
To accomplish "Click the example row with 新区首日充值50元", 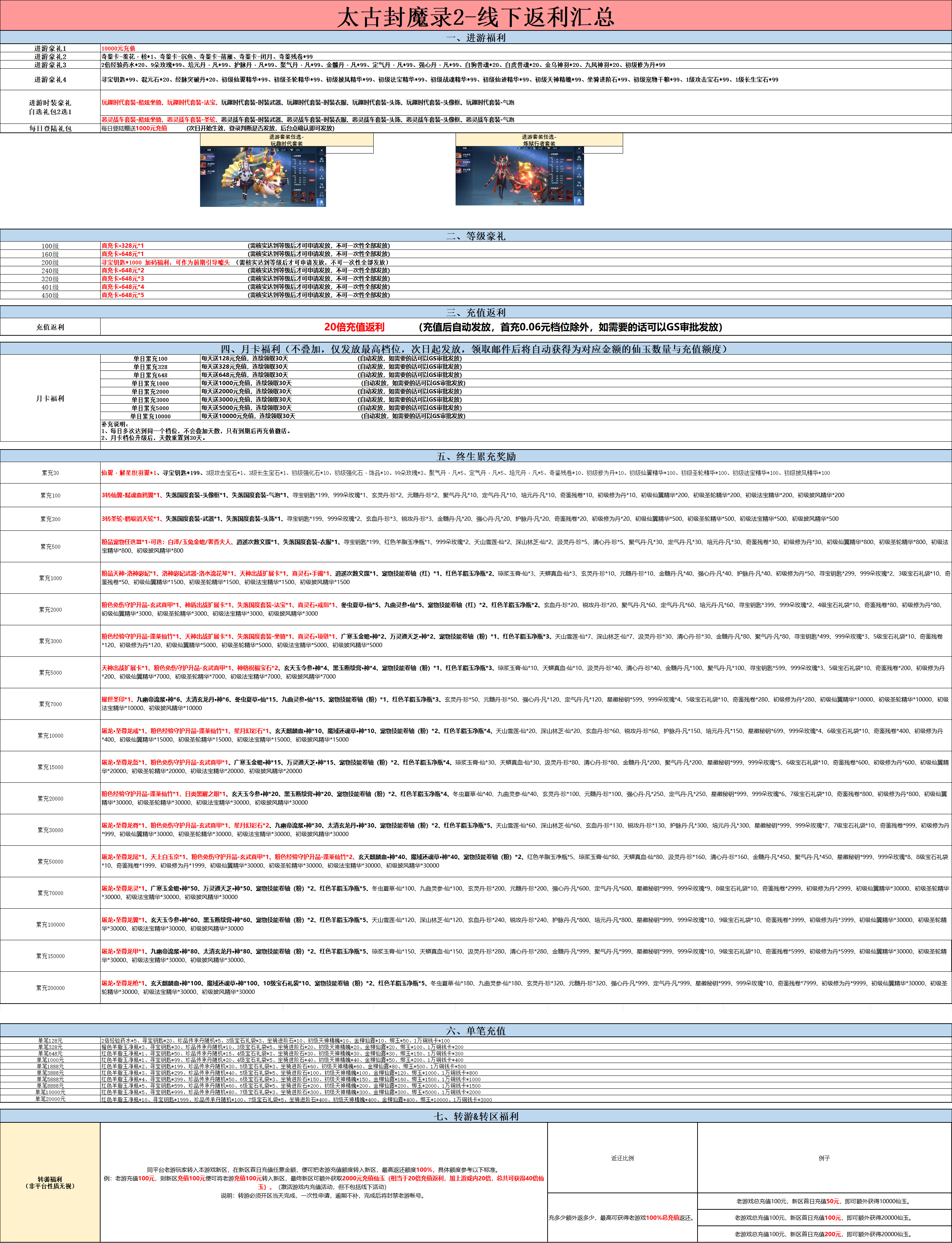I will 824,1201.
